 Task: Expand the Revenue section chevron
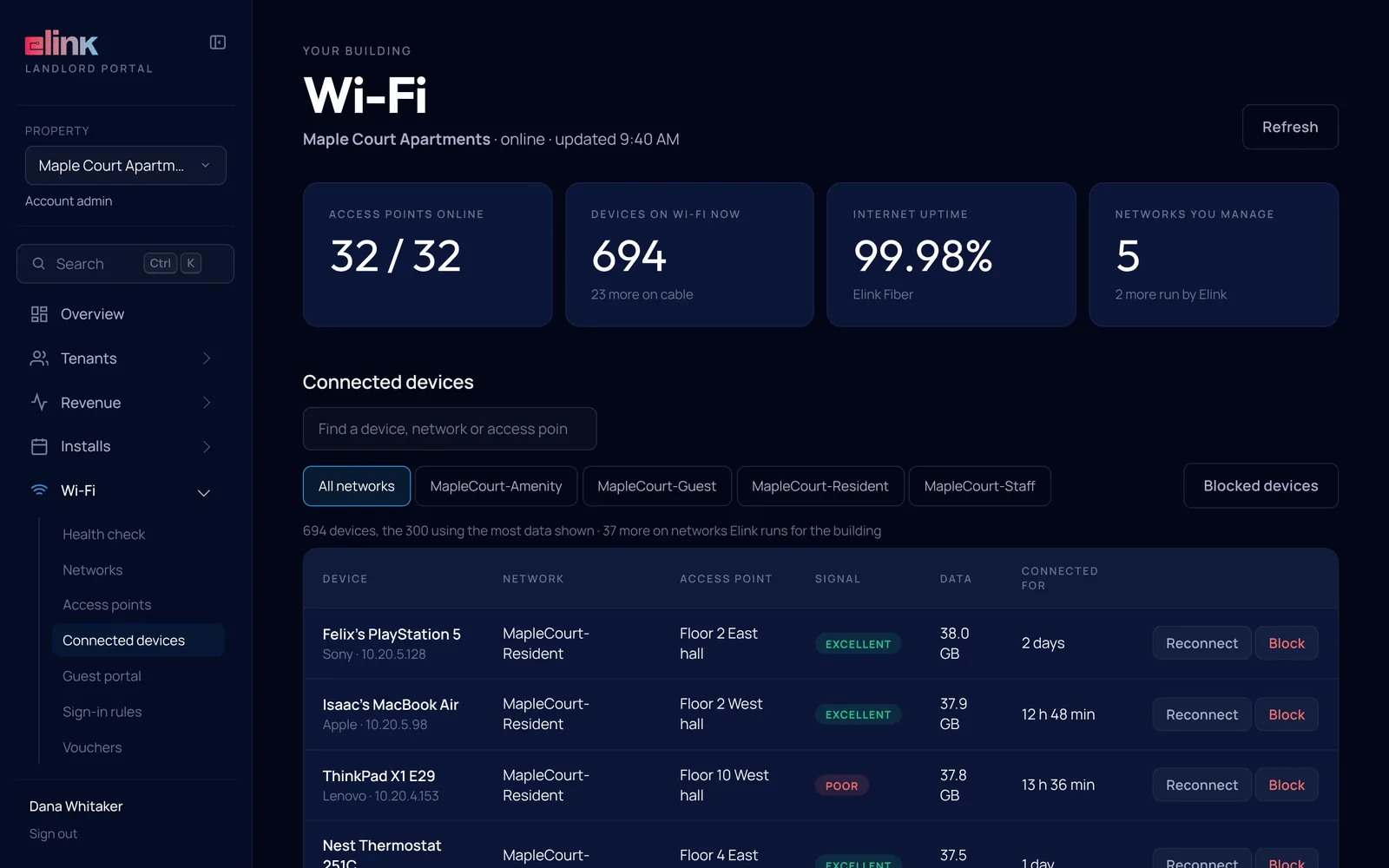point(207,403)
